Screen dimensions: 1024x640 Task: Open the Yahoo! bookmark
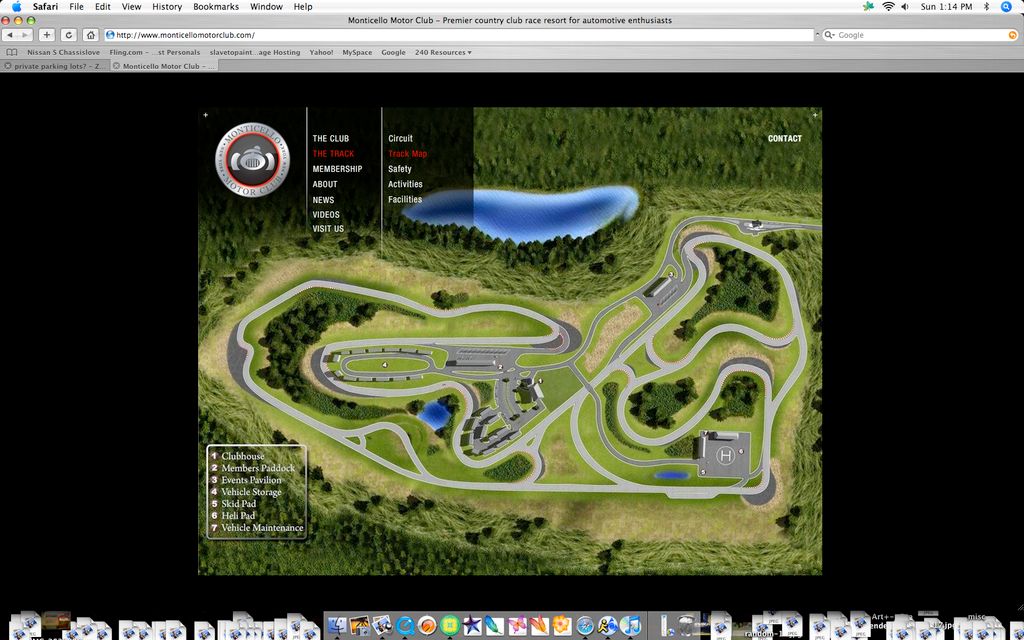pos(321,52)
